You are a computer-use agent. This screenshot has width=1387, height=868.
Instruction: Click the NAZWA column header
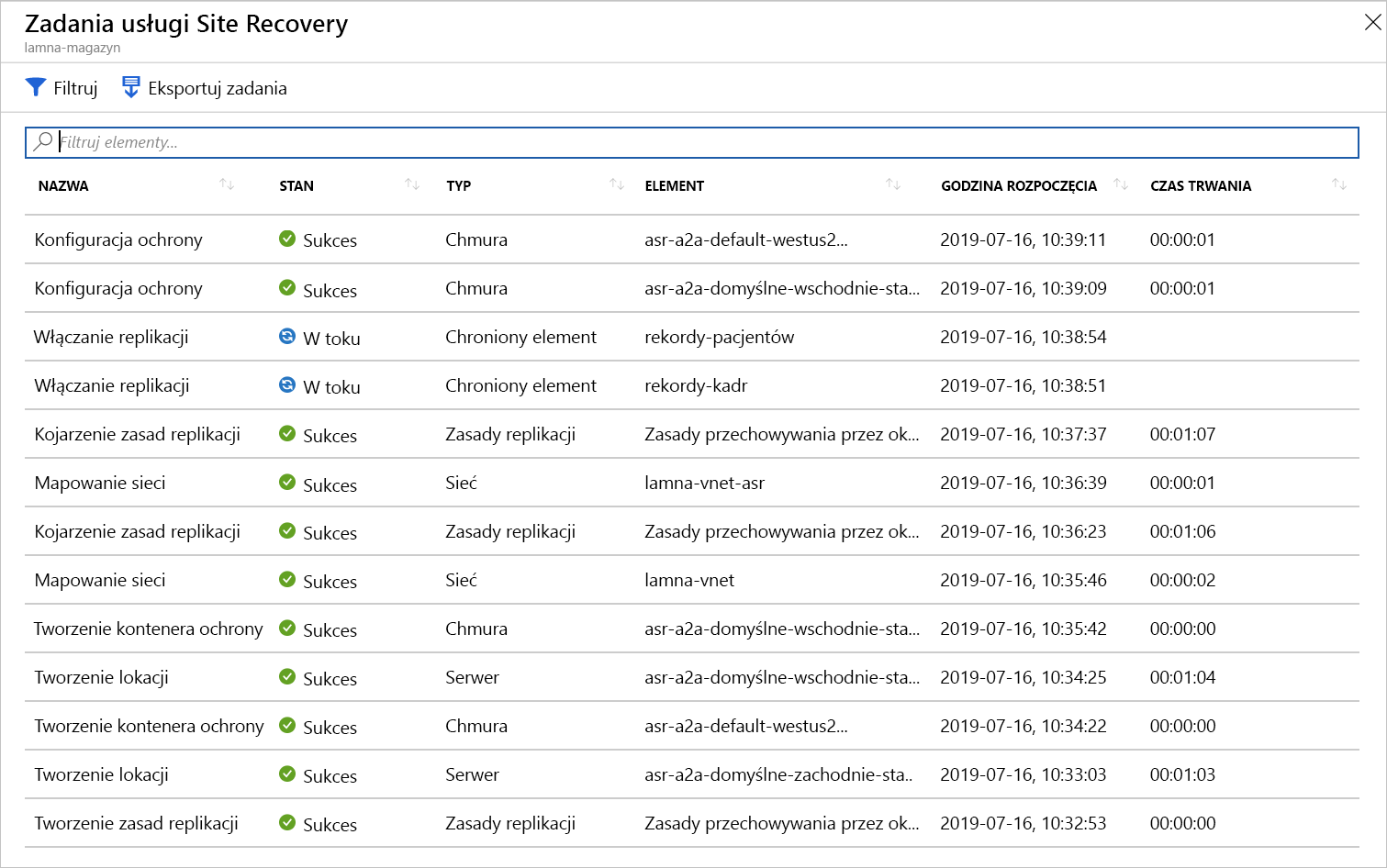(63, 185)
